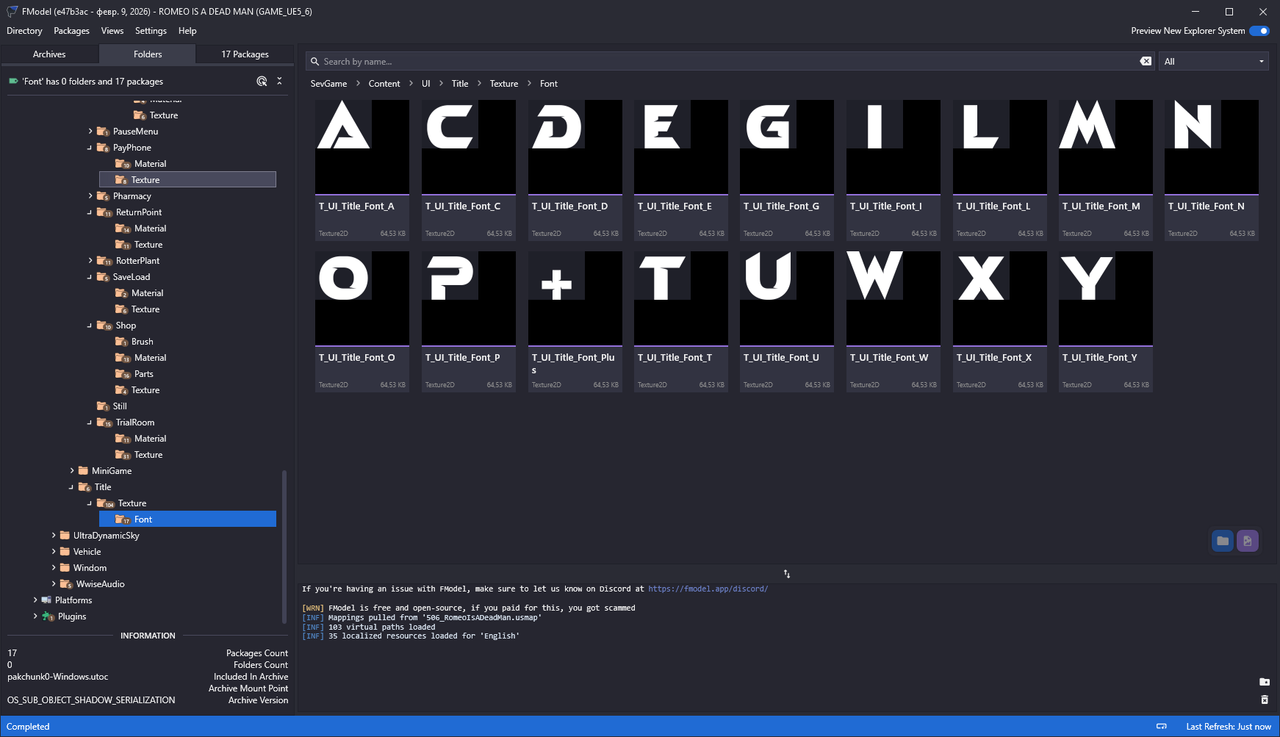Screen dimensions: 1280x737
Task: Switch to the Folders tab
Action: pos(147,54)
